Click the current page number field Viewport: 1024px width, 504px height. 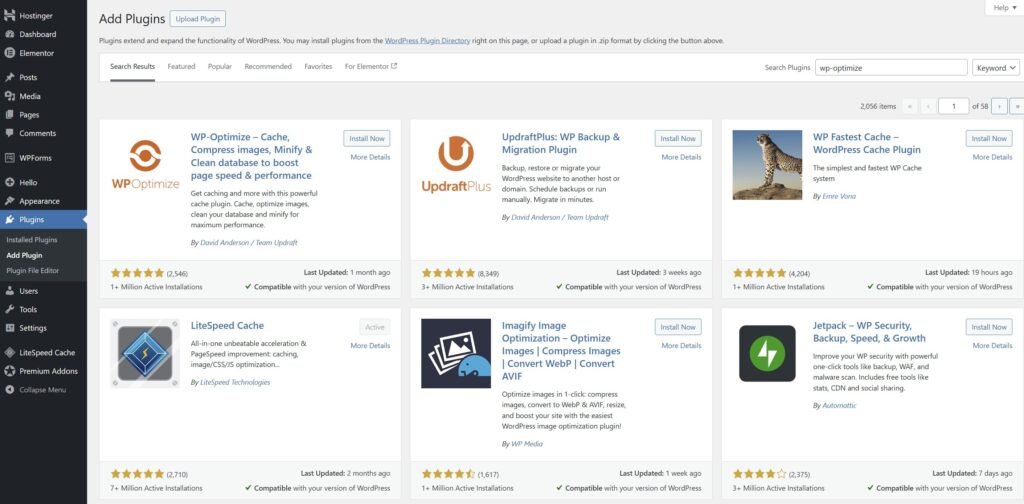point(953,106)
